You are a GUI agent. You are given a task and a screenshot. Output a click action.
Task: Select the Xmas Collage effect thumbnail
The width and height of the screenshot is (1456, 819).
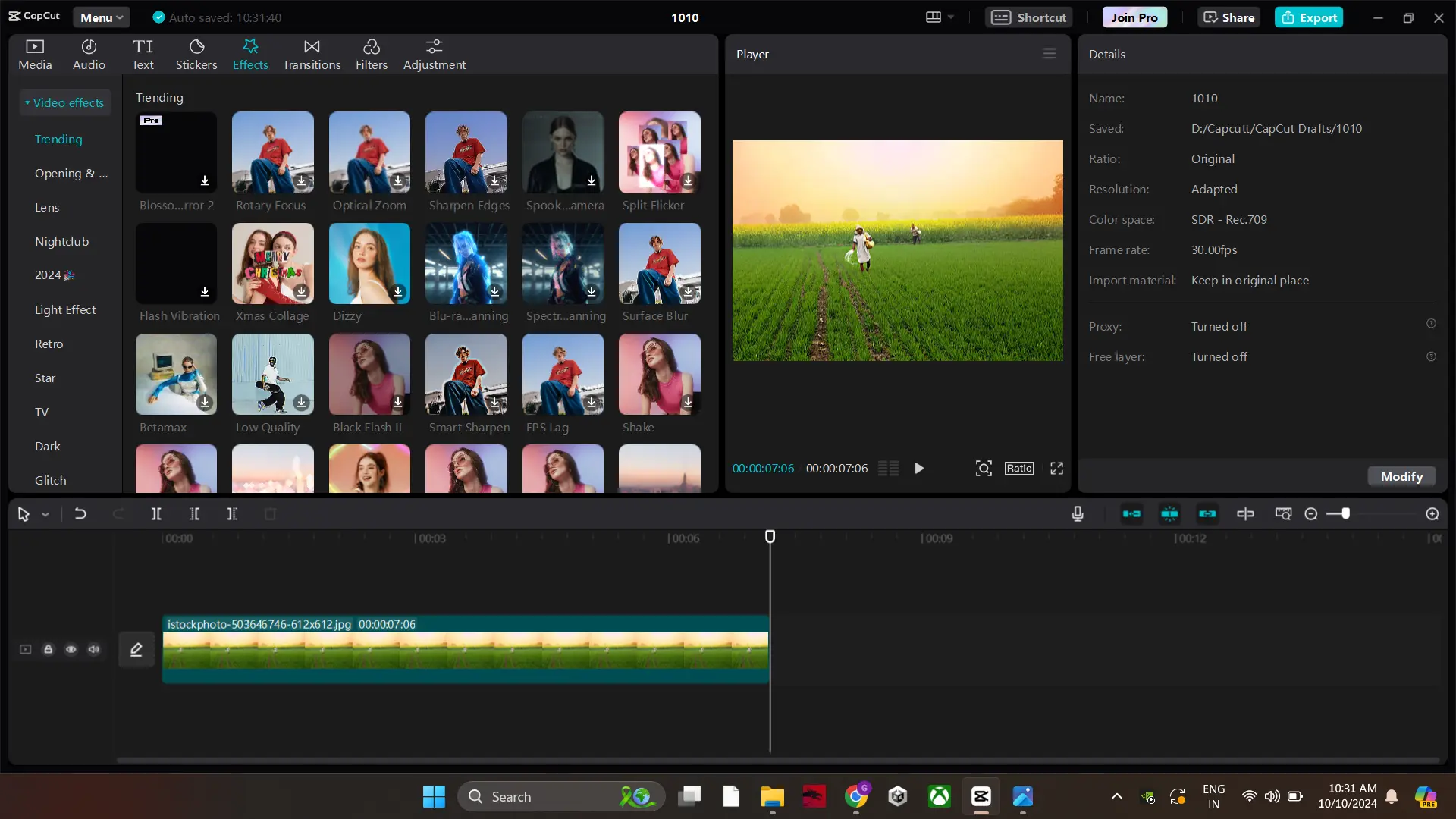pyautogui.click(x=273, y=263)
